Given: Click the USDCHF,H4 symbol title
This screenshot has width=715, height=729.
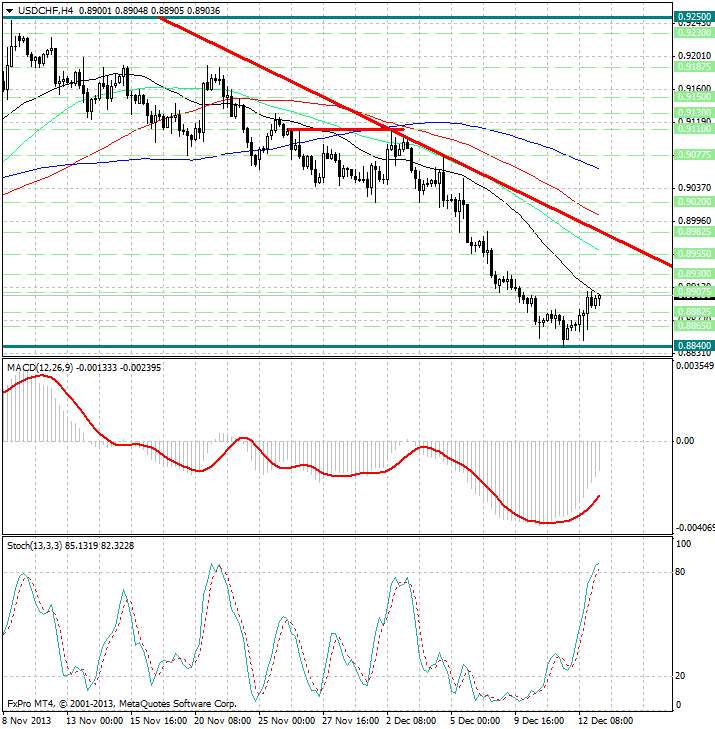Looking at the screenshot, I should pyautogui.click(x=46, y=10).
